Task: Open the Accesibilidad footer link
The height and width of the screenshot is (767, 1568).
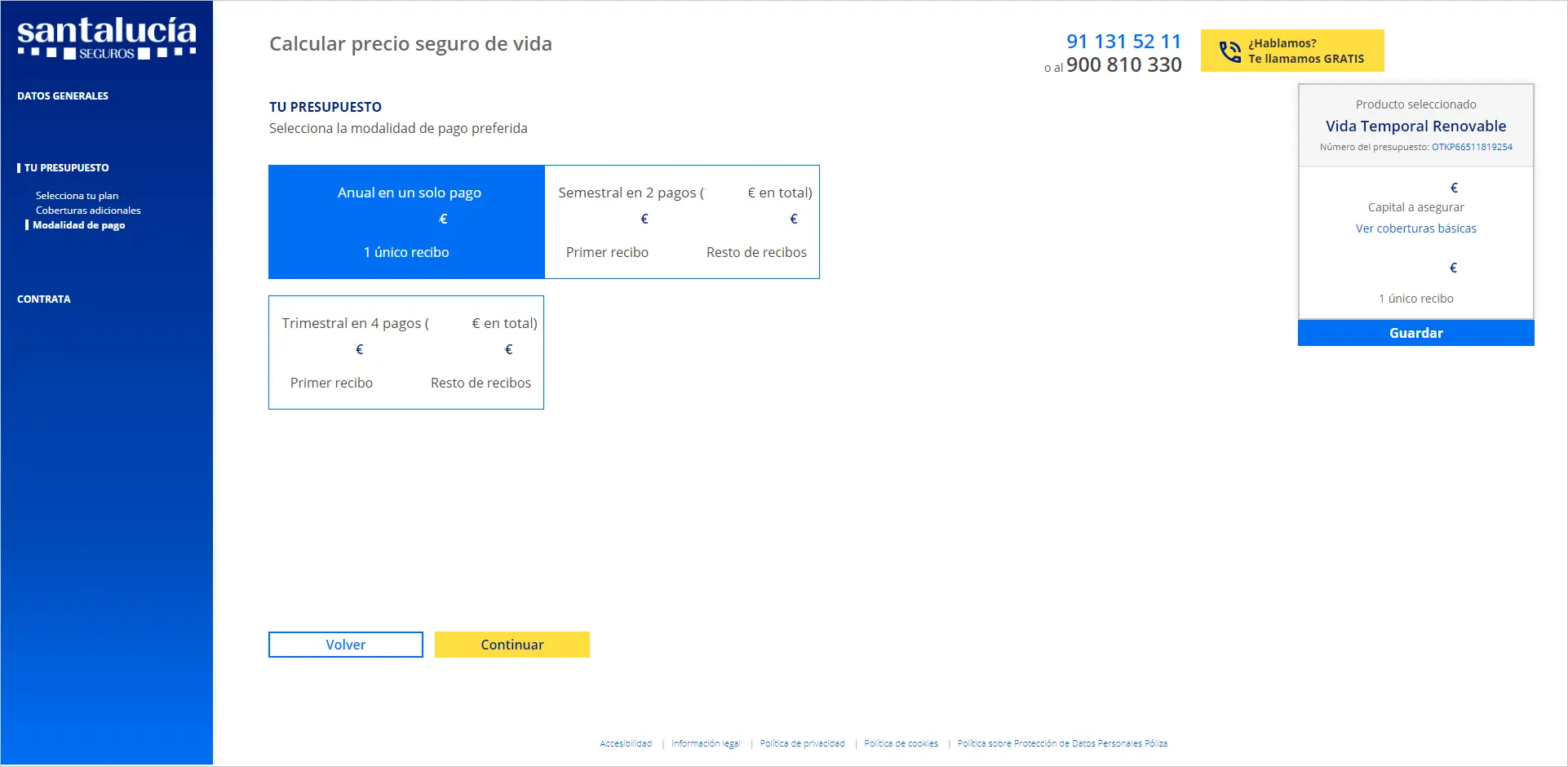Action: [x=626, y=743]
